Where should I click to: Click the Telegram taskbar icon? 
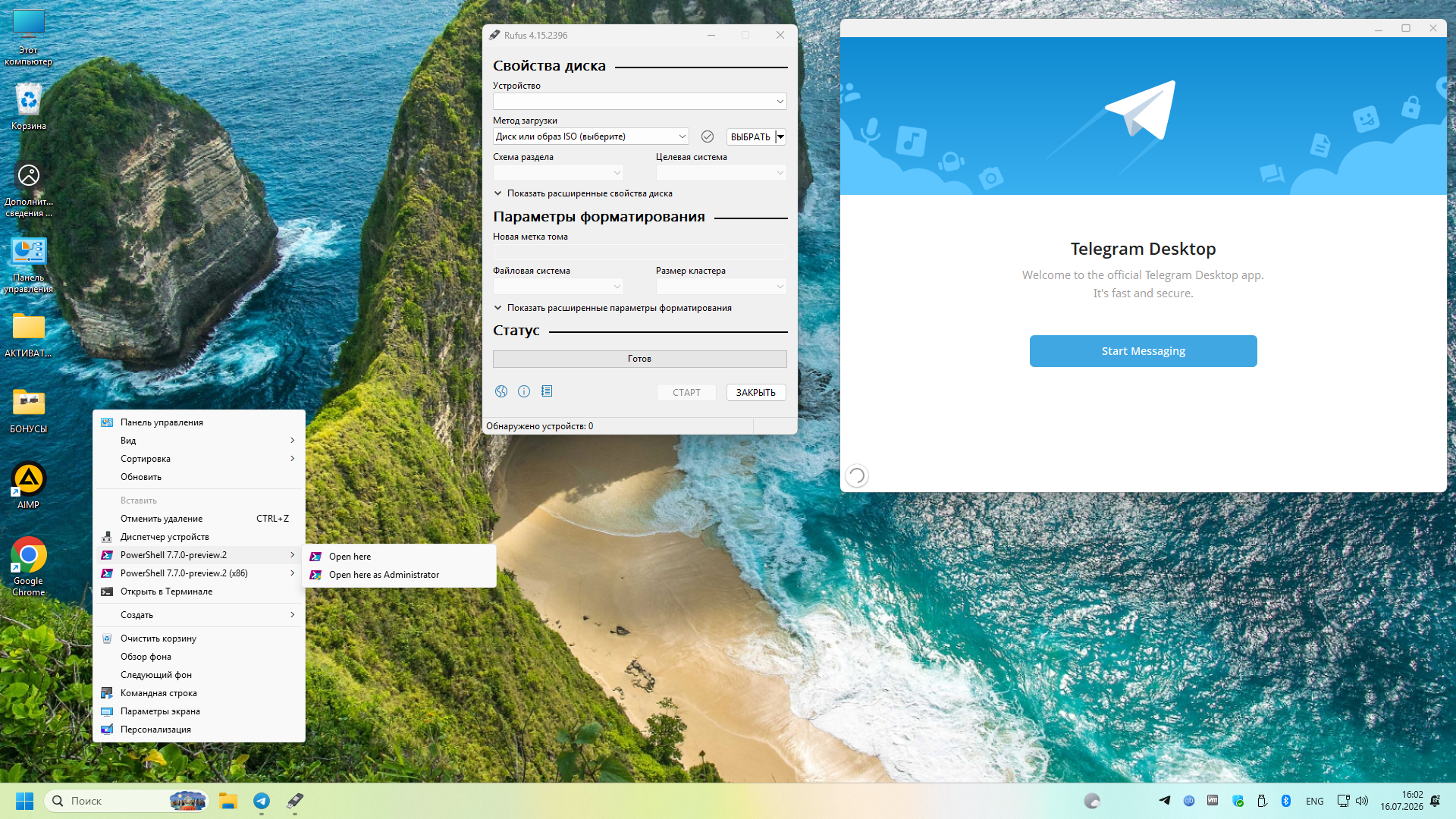tap(262, 801)
